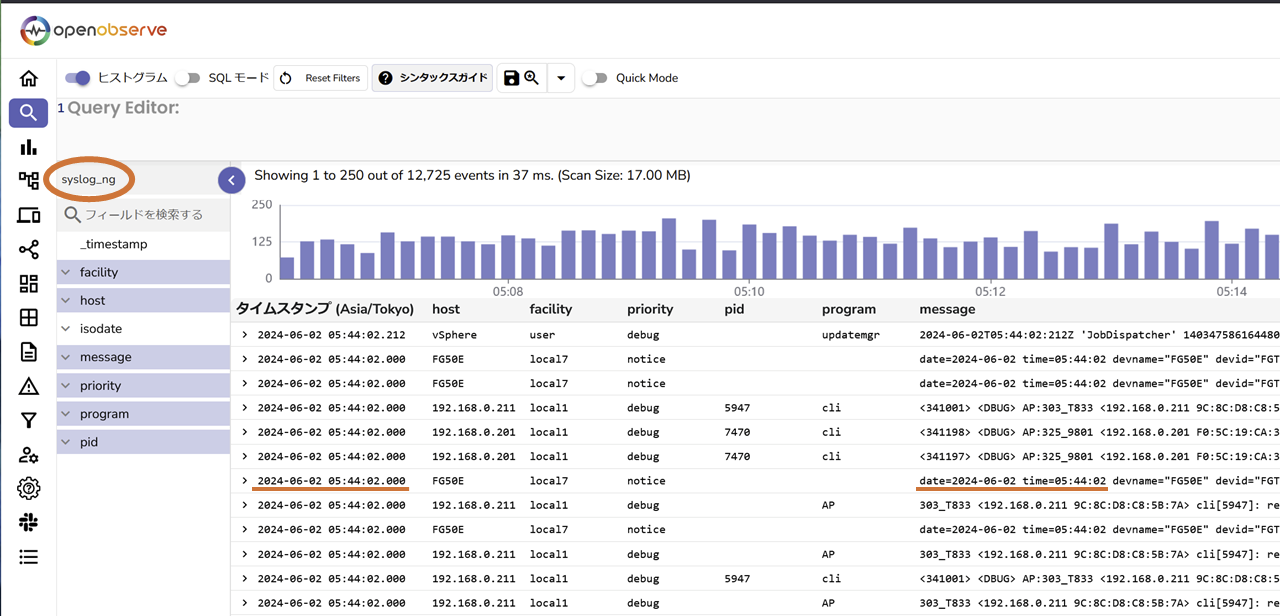This screenshot has height=616, width=1280.
Task: Open the Metrics bar chart icon
Action: pos(28,147)
